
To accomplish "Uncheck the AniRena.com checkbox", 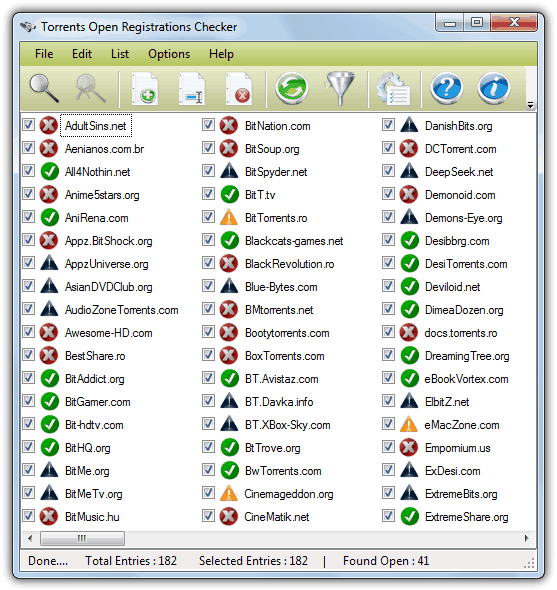I will pyautogui.click(x=28, y=217).
